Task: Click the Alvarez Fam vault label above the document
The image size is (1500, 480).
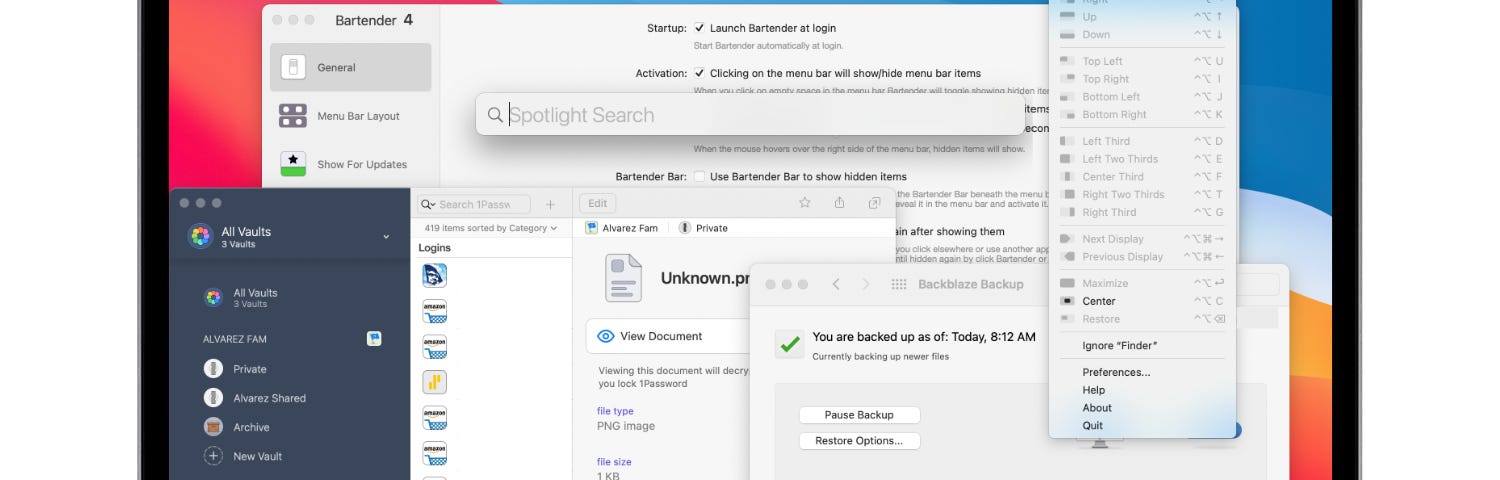Action: (622, 228)
